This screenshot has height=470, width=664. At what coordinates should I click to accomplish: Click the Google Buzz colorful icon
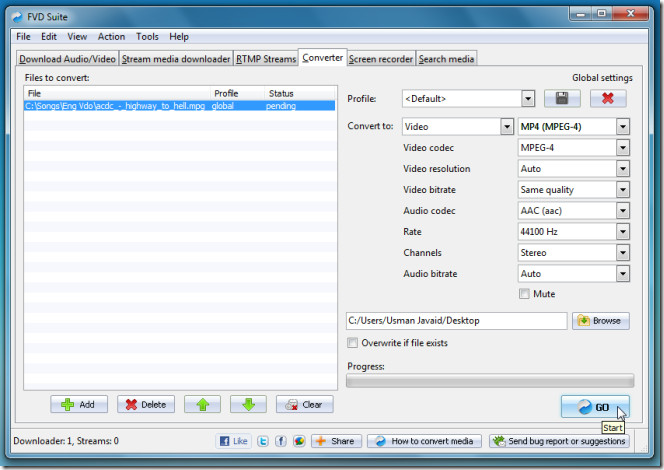click(299, 441)
